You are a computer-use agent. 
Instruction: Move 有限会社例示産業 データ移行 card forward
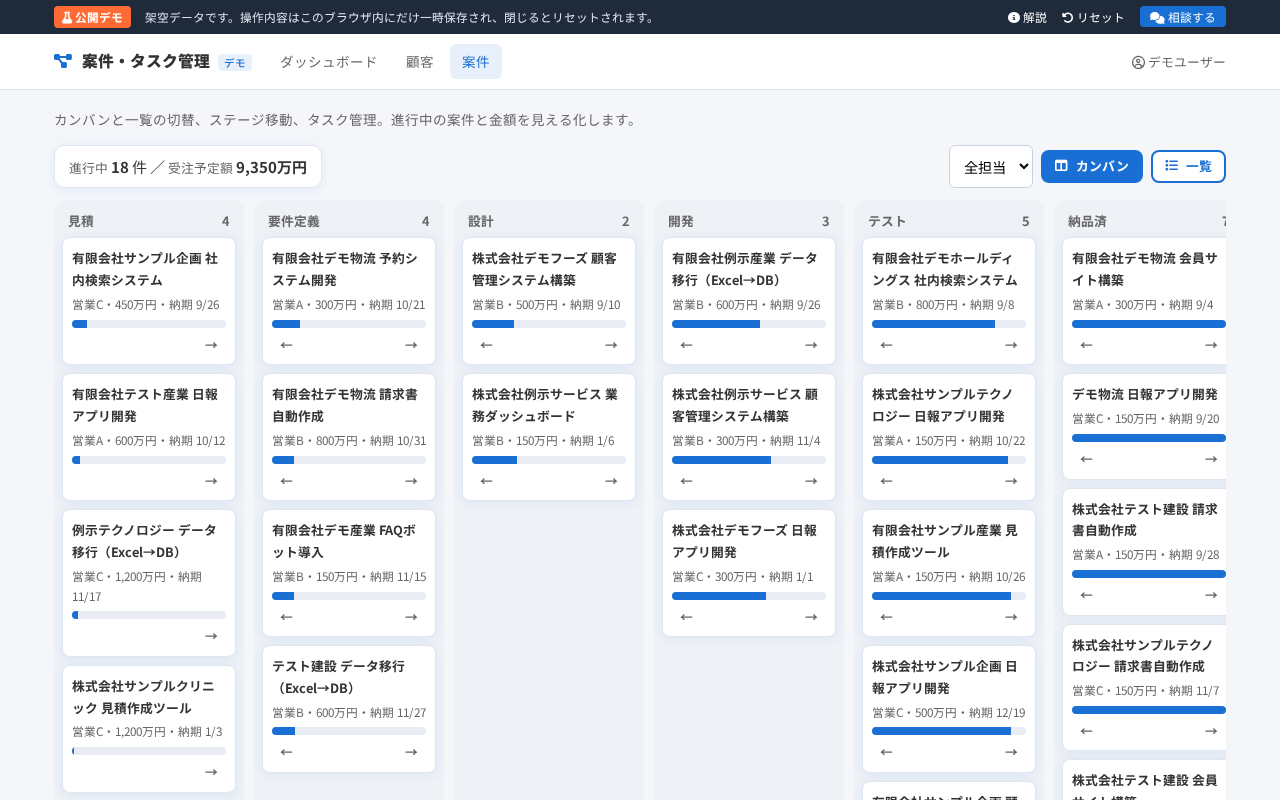[x=811, y=345]
